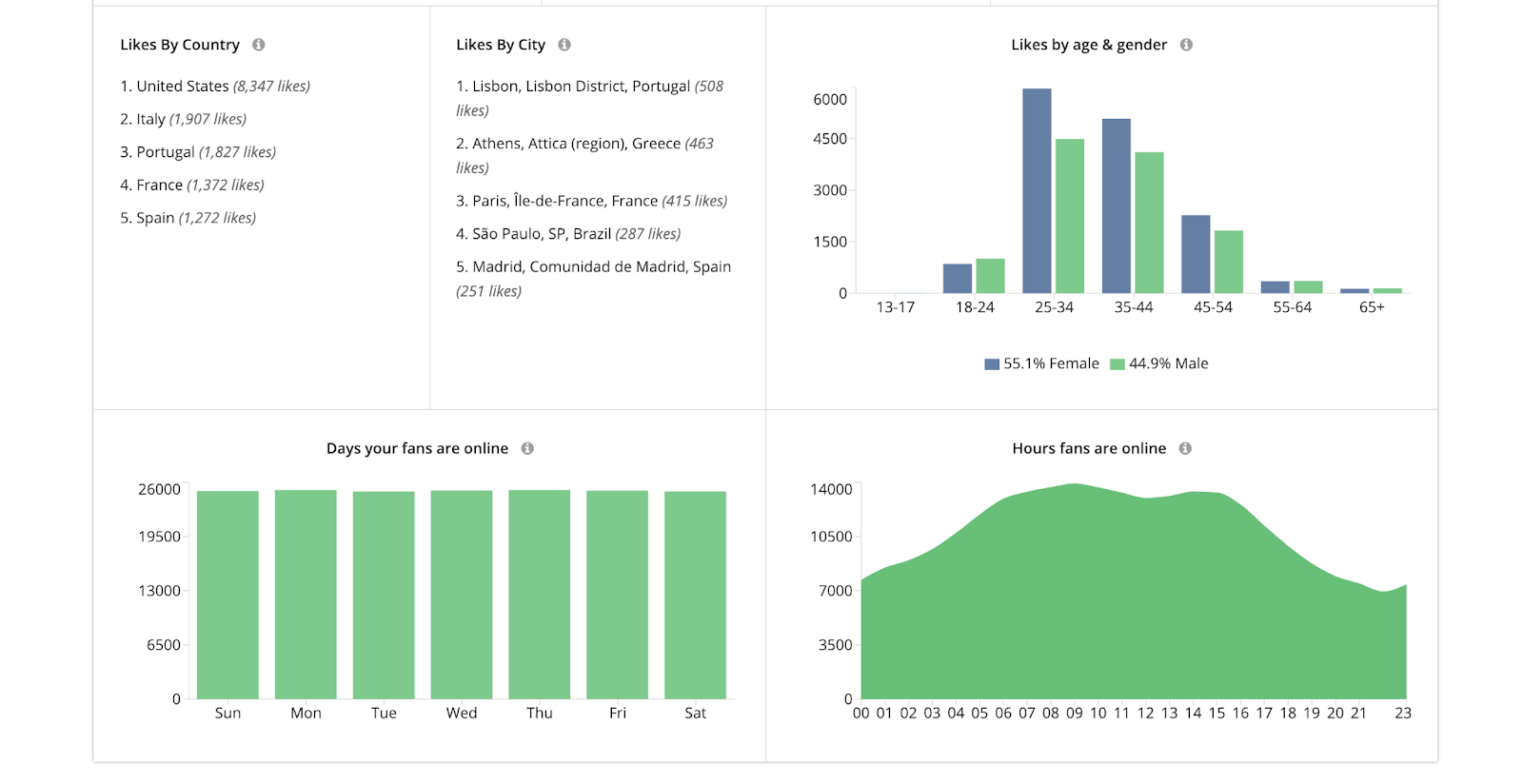This screenshot has height=784, width=1523.
Task: Click the peak at hour 09 in hours chart
Action: (1075, 484)
